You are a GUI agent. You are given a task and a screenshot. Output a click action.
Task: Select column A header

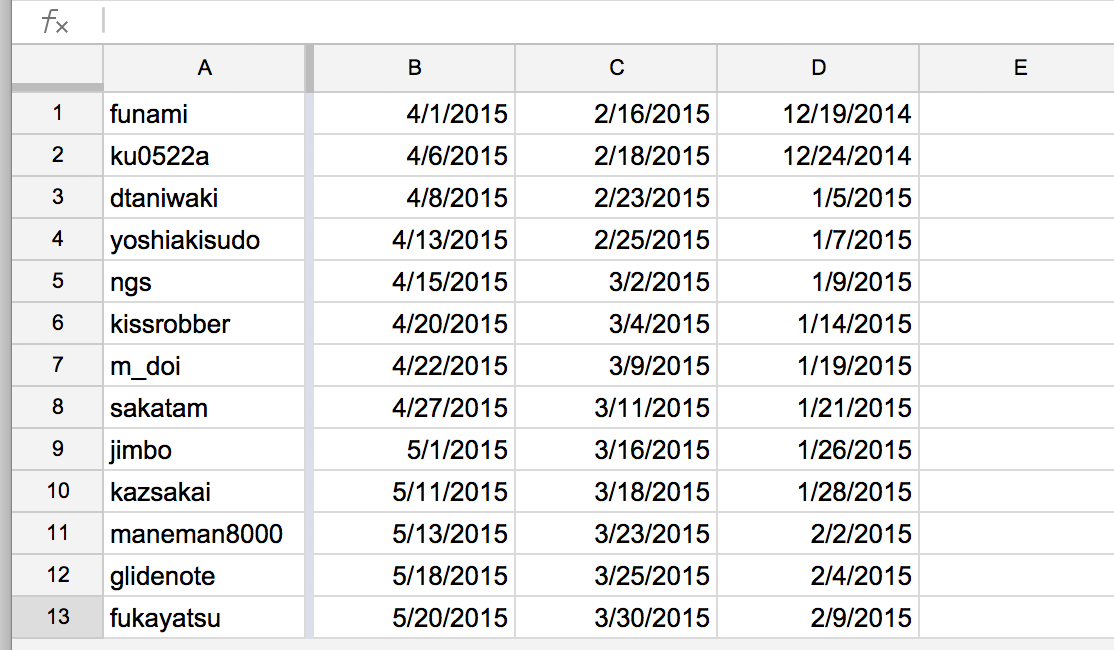point(204,68)
